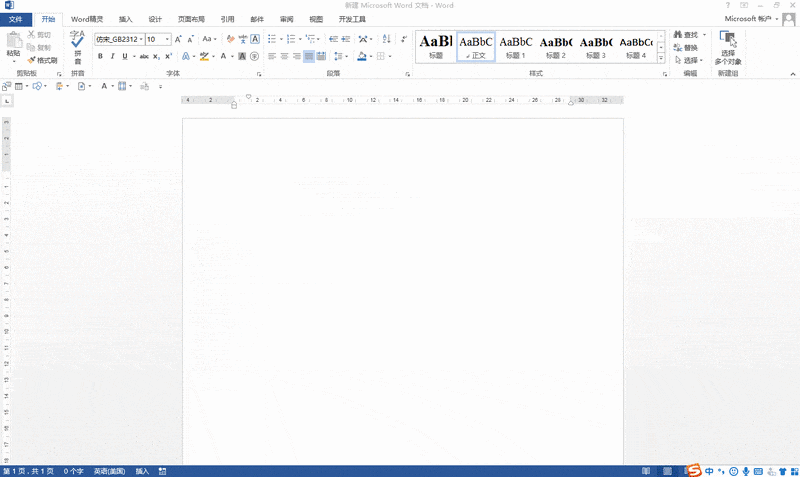This screenshot has height=477, width=800.
Task: Open the bullet list icon
Action: coord(272,39)
